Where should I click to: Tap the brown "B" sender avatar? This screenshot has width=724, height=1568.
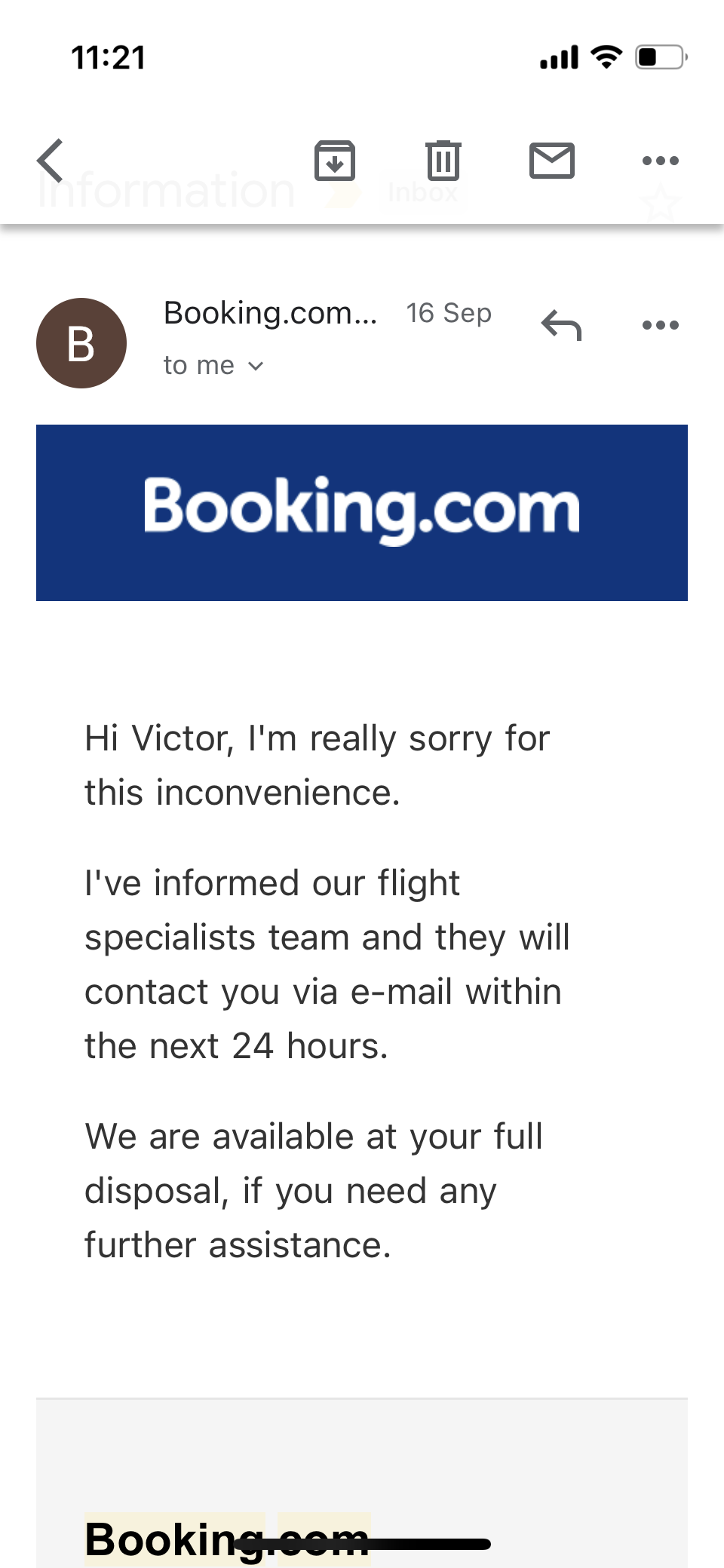click(x=81, y=343)
